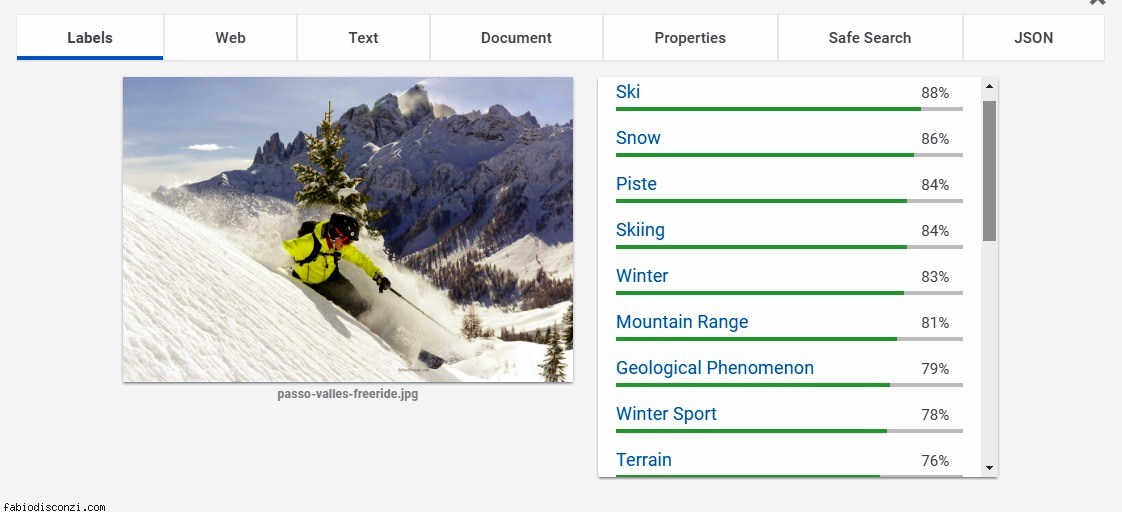1122x512 pixels.
Task: Switch to the Web tab
Action: pos(230,38)
